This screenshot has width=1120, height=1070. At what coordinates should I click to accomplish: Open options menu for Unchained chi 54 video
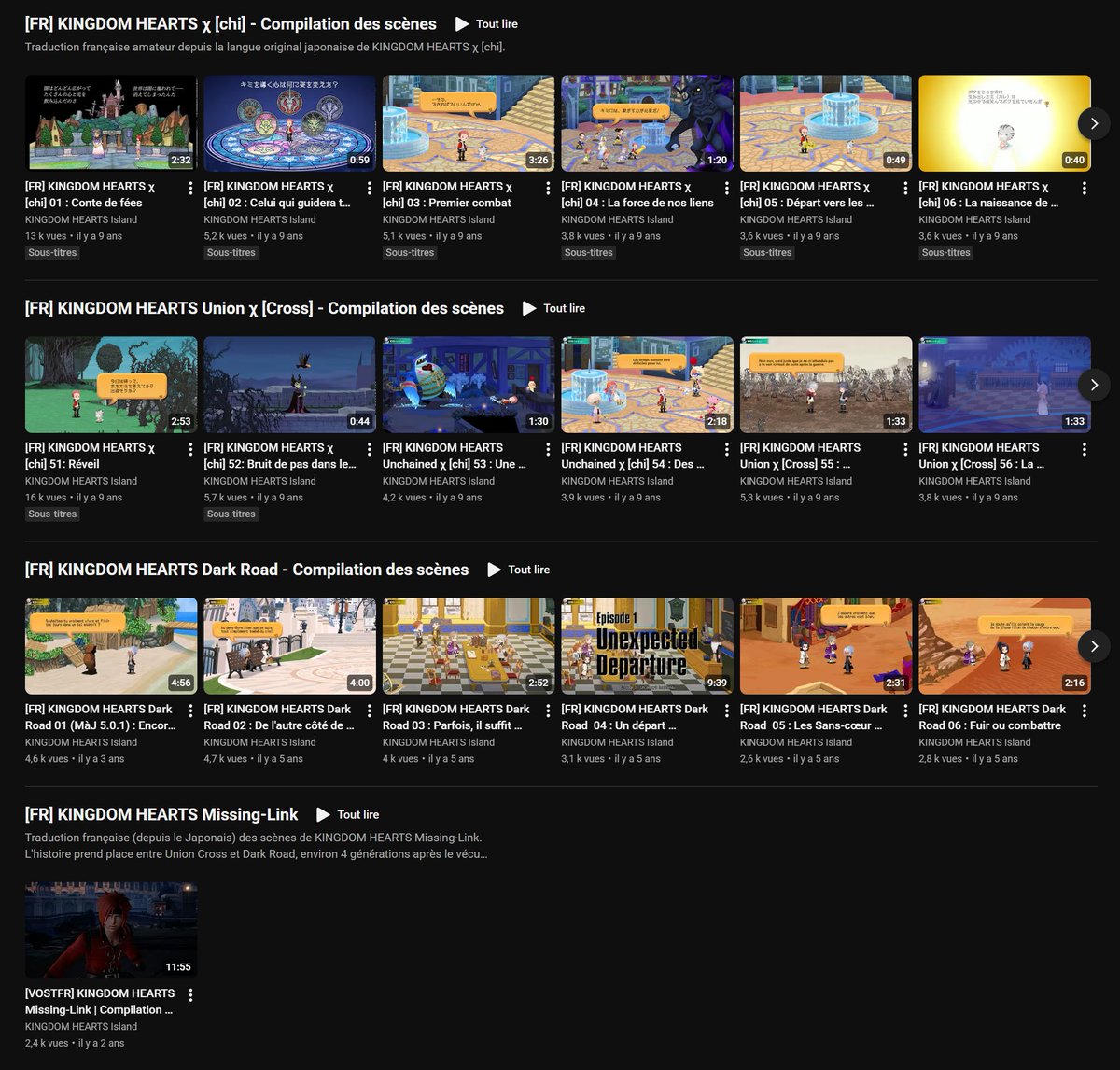[x=727, y=449]
